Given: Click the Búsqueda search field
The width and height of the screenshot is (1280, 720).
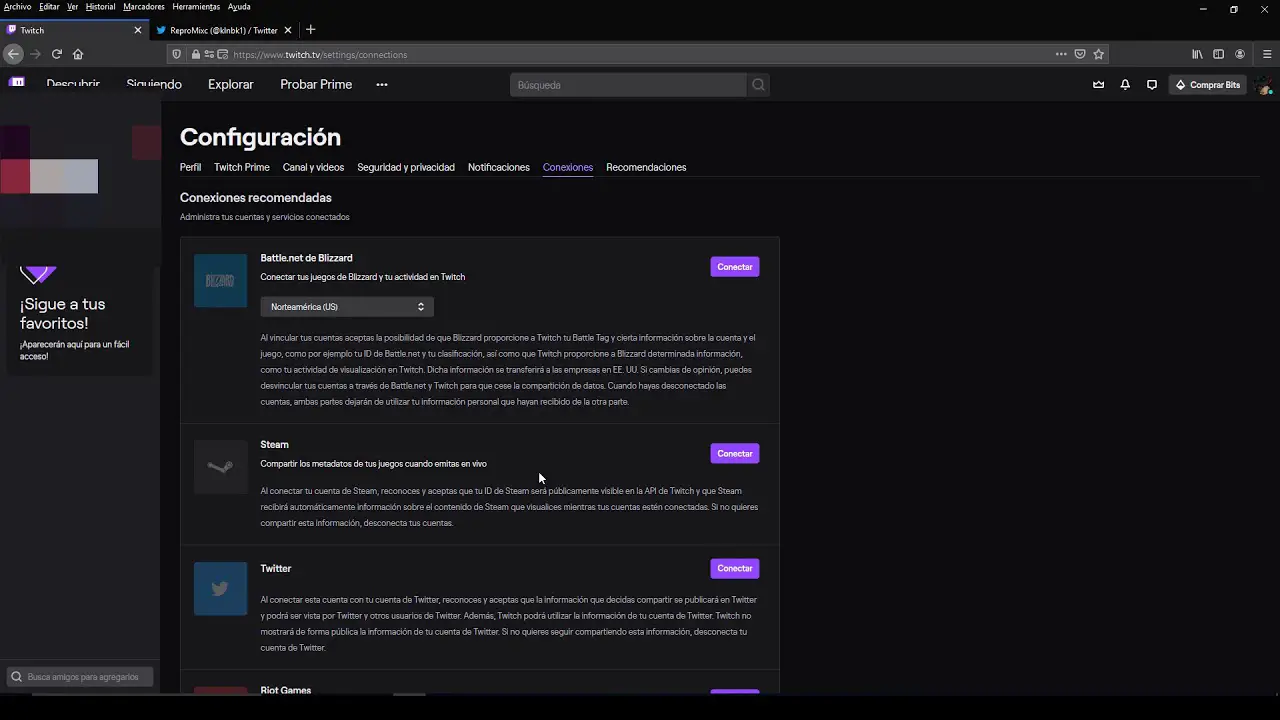Looking at the screenshot, I should 628,85.
